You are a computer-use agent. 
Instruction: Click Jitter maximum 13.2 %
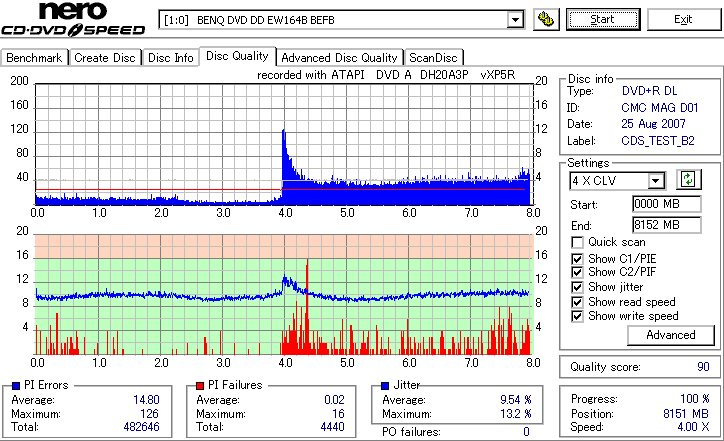click(x=516, y=413)
